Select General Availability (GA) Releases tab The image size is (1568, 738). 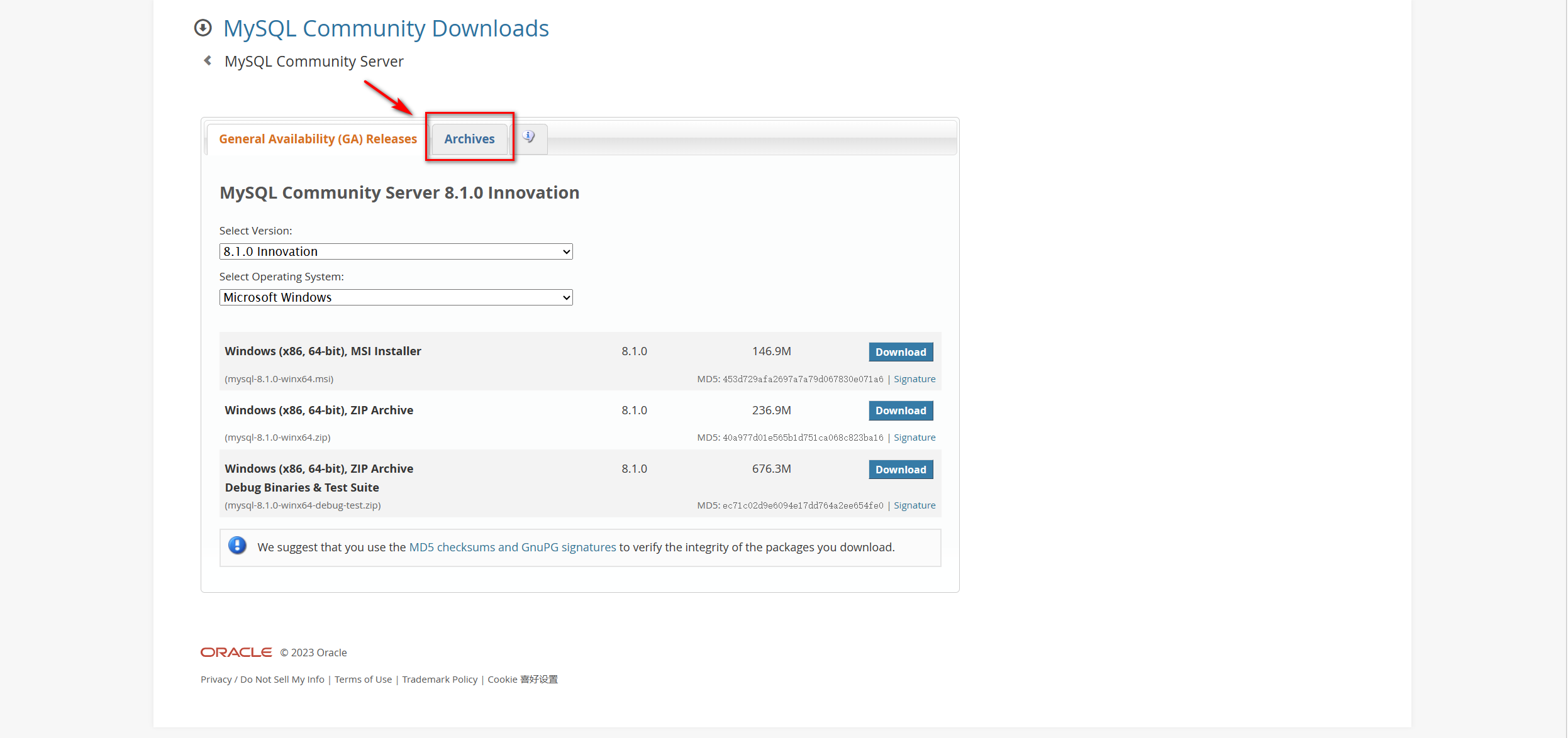coord(318,139)
